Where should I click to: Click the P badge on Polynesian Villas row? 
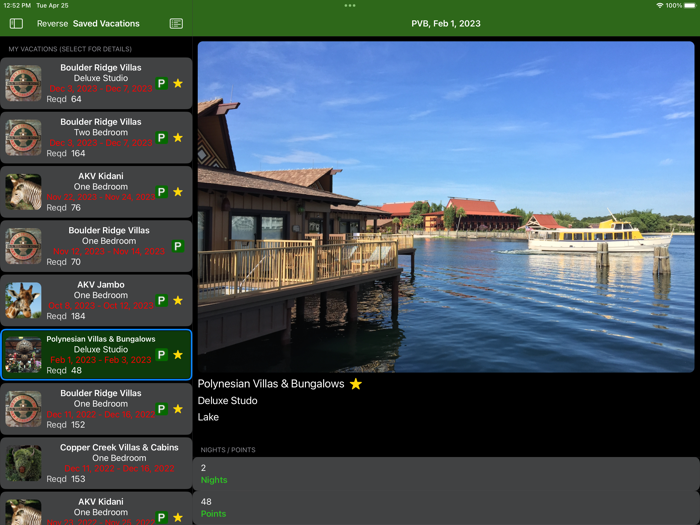click(x=162, y=355)
